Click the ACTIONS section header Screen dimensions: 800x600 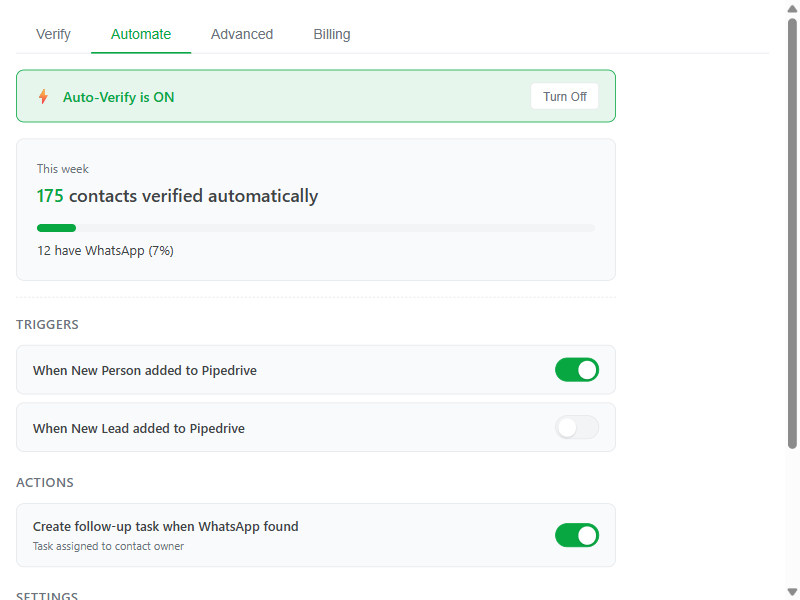click(x=44, y=482)
